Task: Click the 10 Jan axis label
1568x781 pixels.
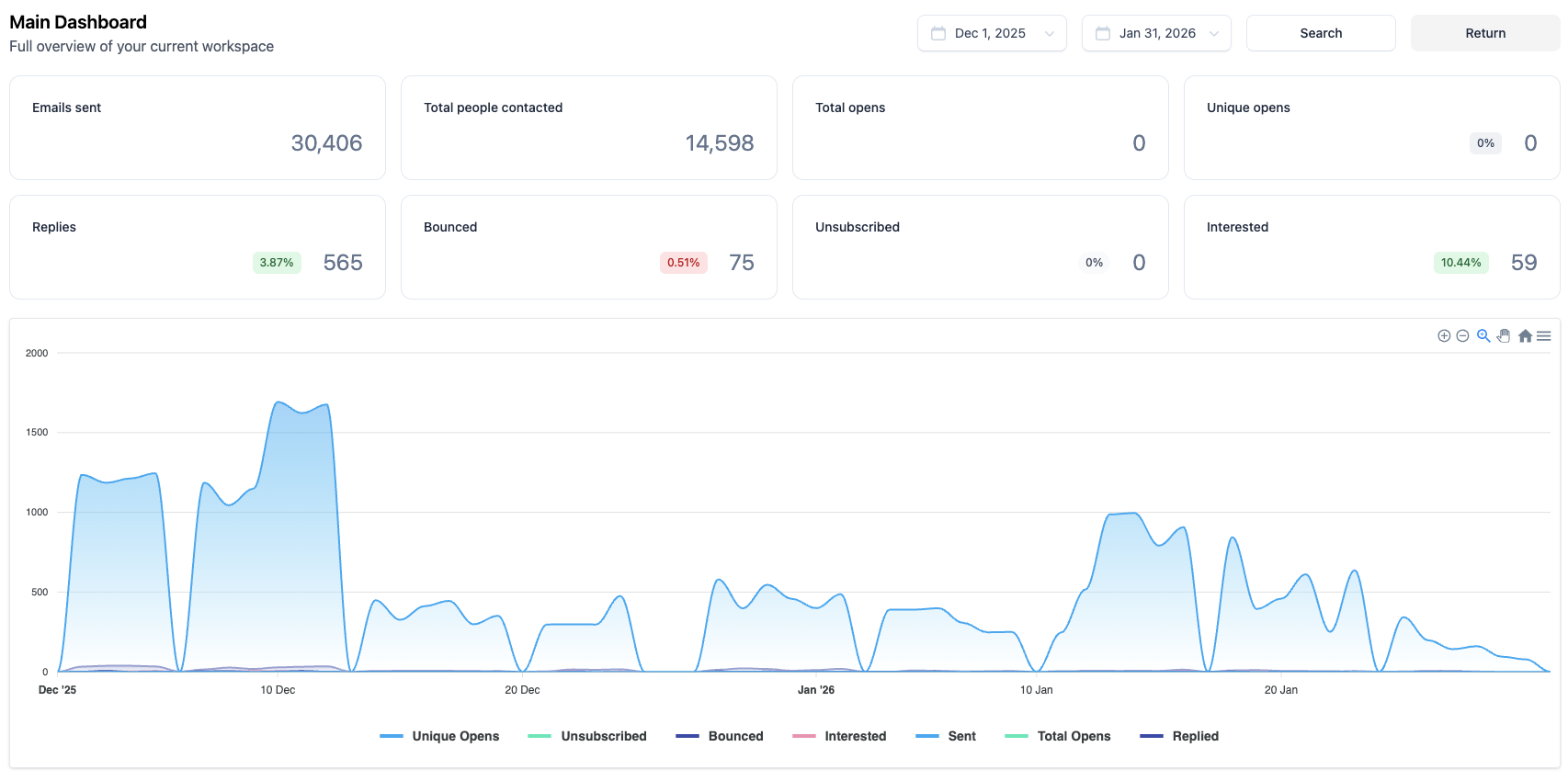Action: coord(1037,690)
